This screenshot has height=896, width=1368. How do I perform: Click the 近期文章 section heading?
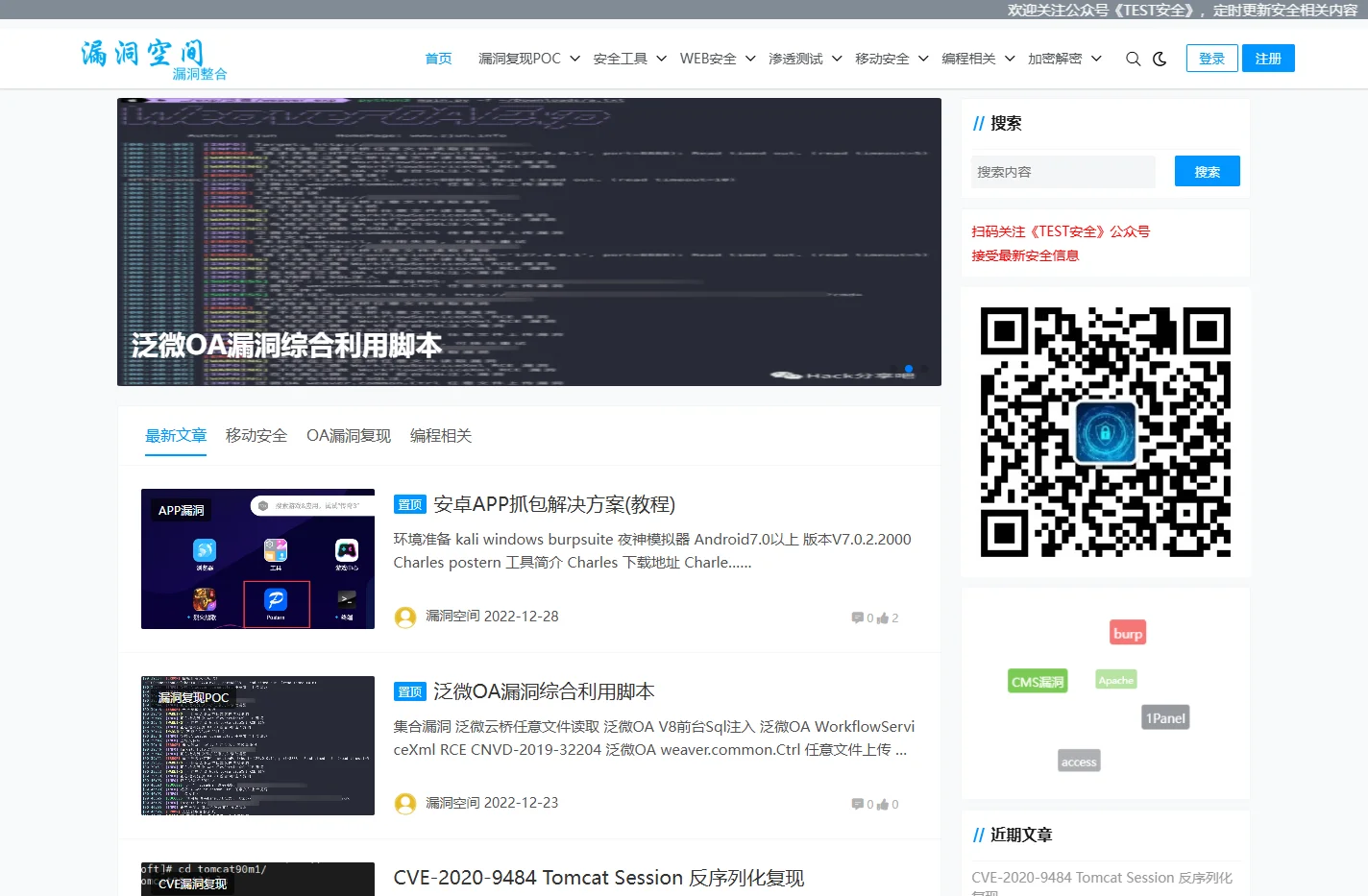point(1021,835)
